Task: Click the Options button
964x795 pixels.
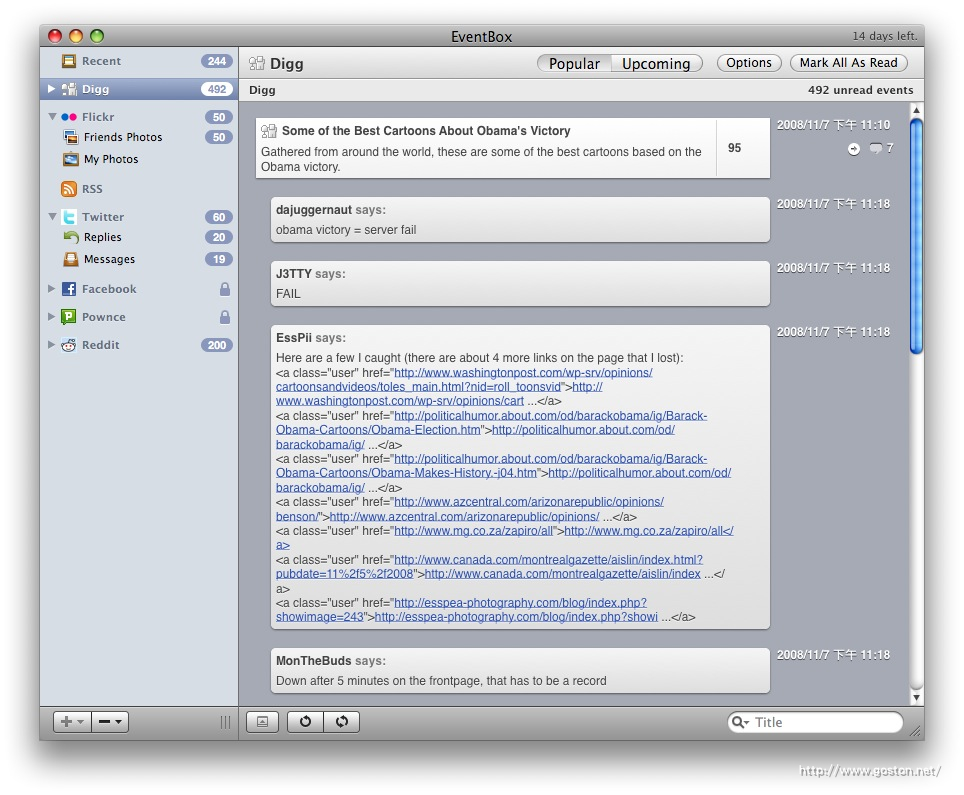Action: [x=749, y=63]
